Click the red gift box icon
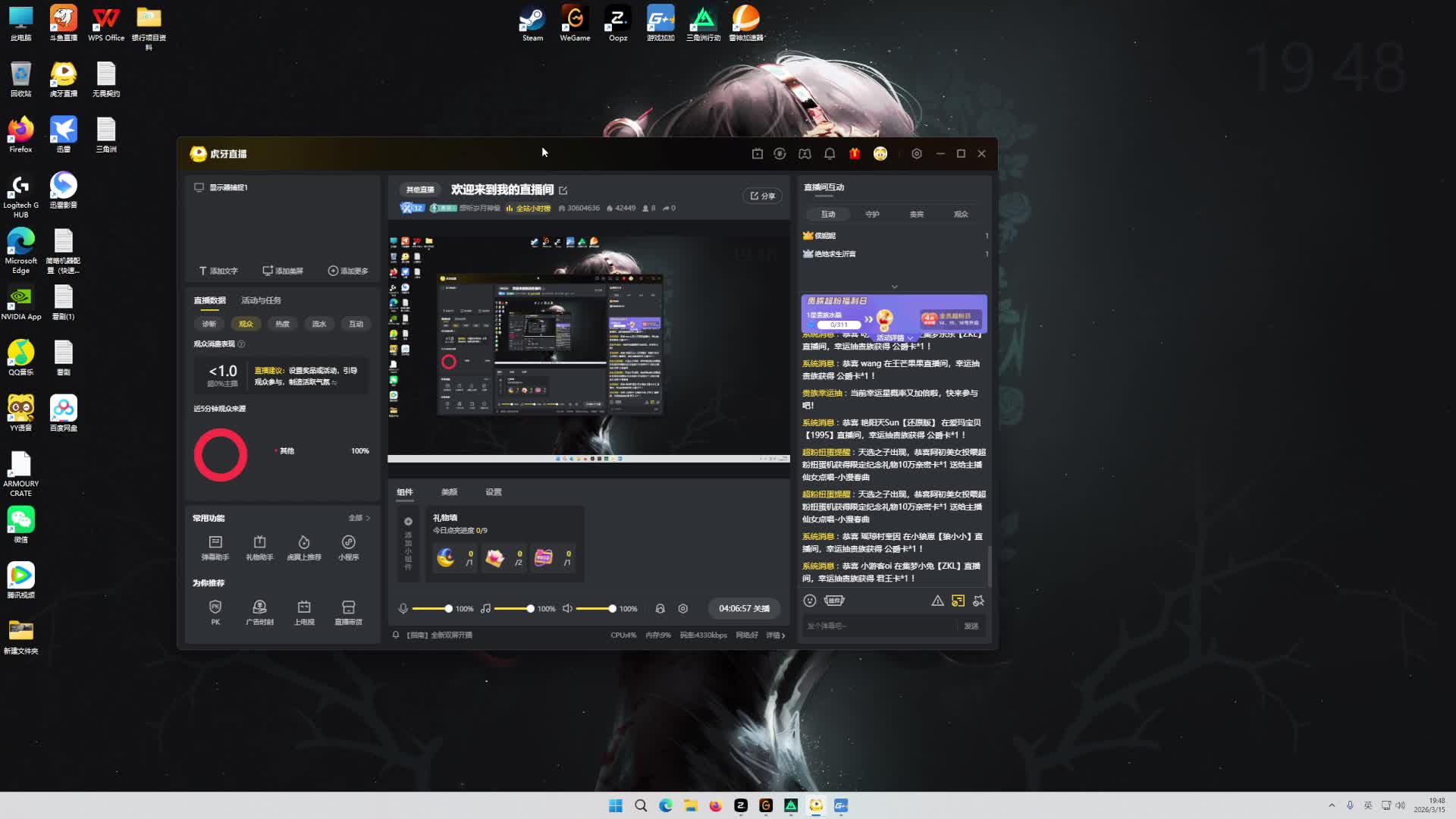 pos(855,154)
